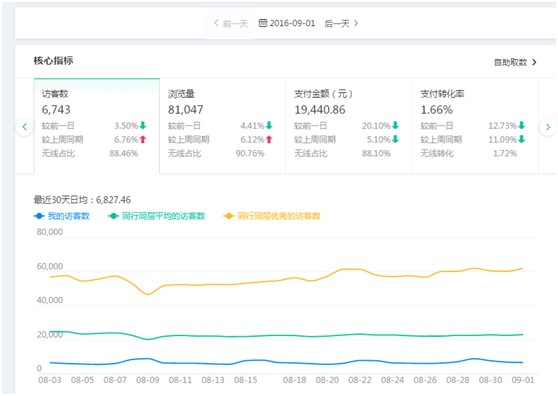The width and height of the screenshot is (558, 396).
Task: Click pageview value 81,047
Action: (x=186, y=110)
